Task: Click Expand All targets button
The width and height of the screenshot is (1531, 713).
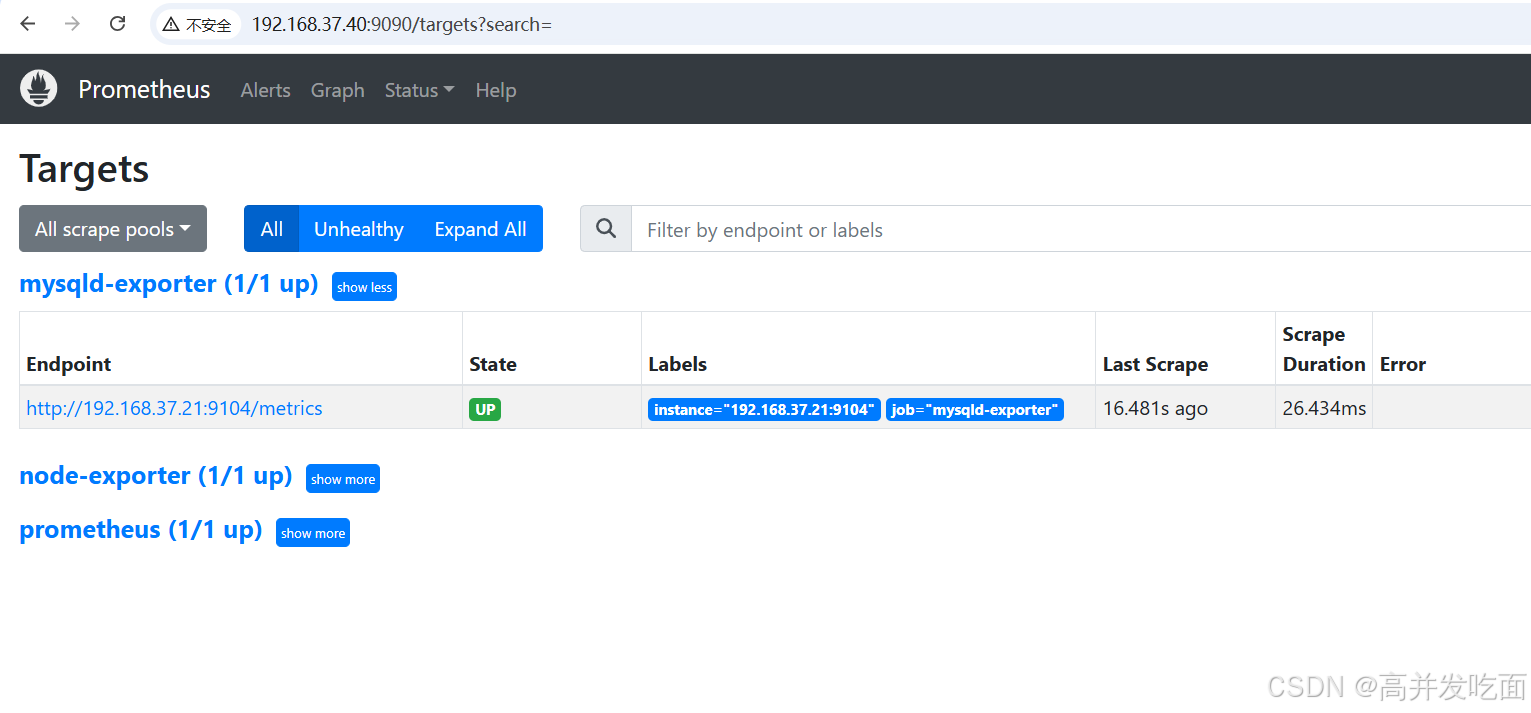Action: (481, 229)
